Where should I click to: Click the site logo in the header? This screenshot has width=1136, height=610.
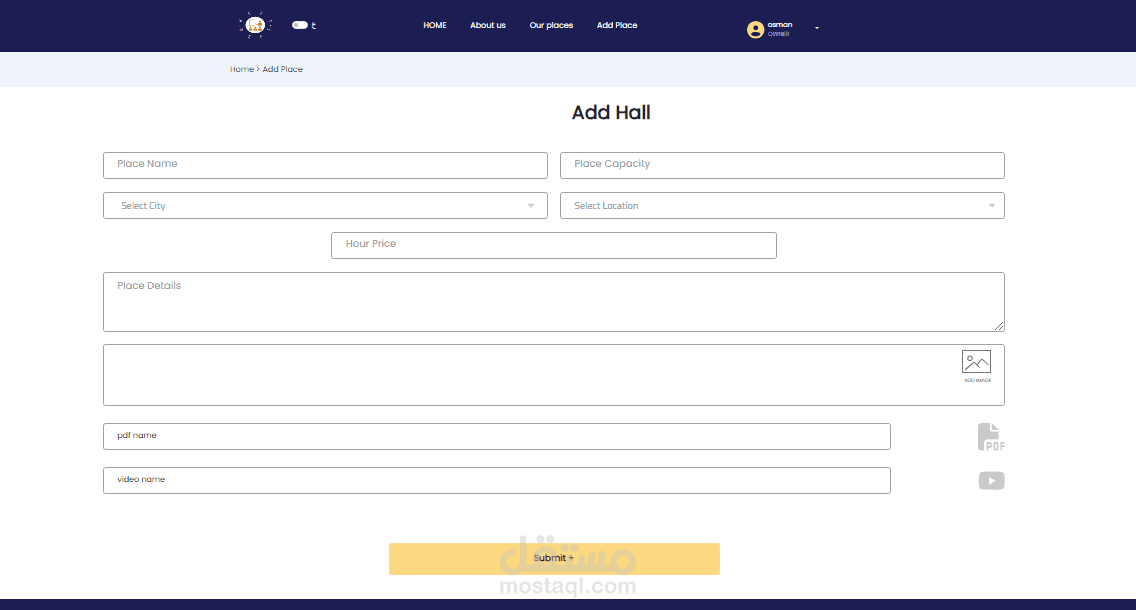[255, 25]
